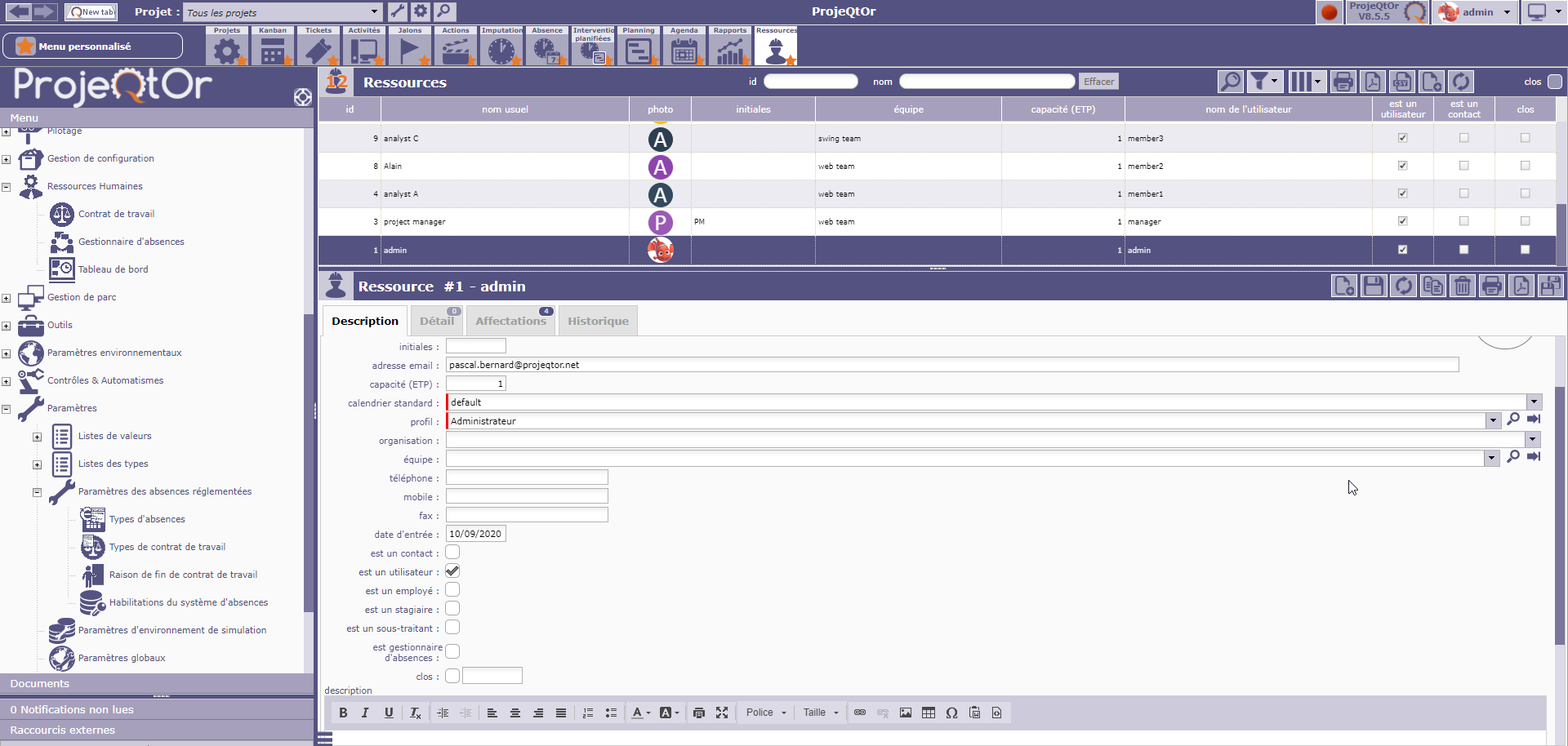The height and width of the screenshot is (746, 1568).
Task: Check the 'est un employé' checkbox
Action: 452,590
